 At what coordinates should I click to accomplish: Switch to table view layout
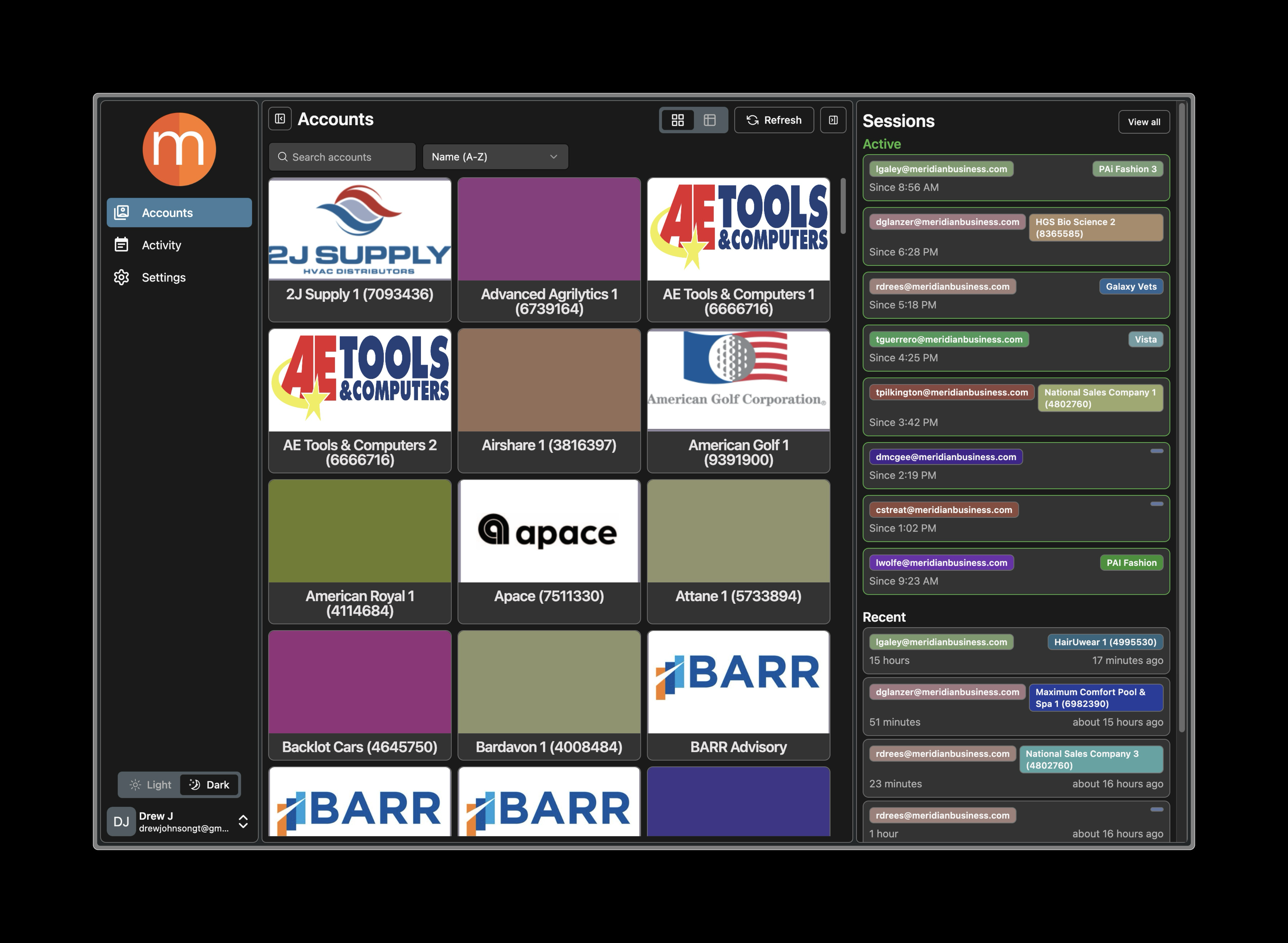(x=709, y=120)
